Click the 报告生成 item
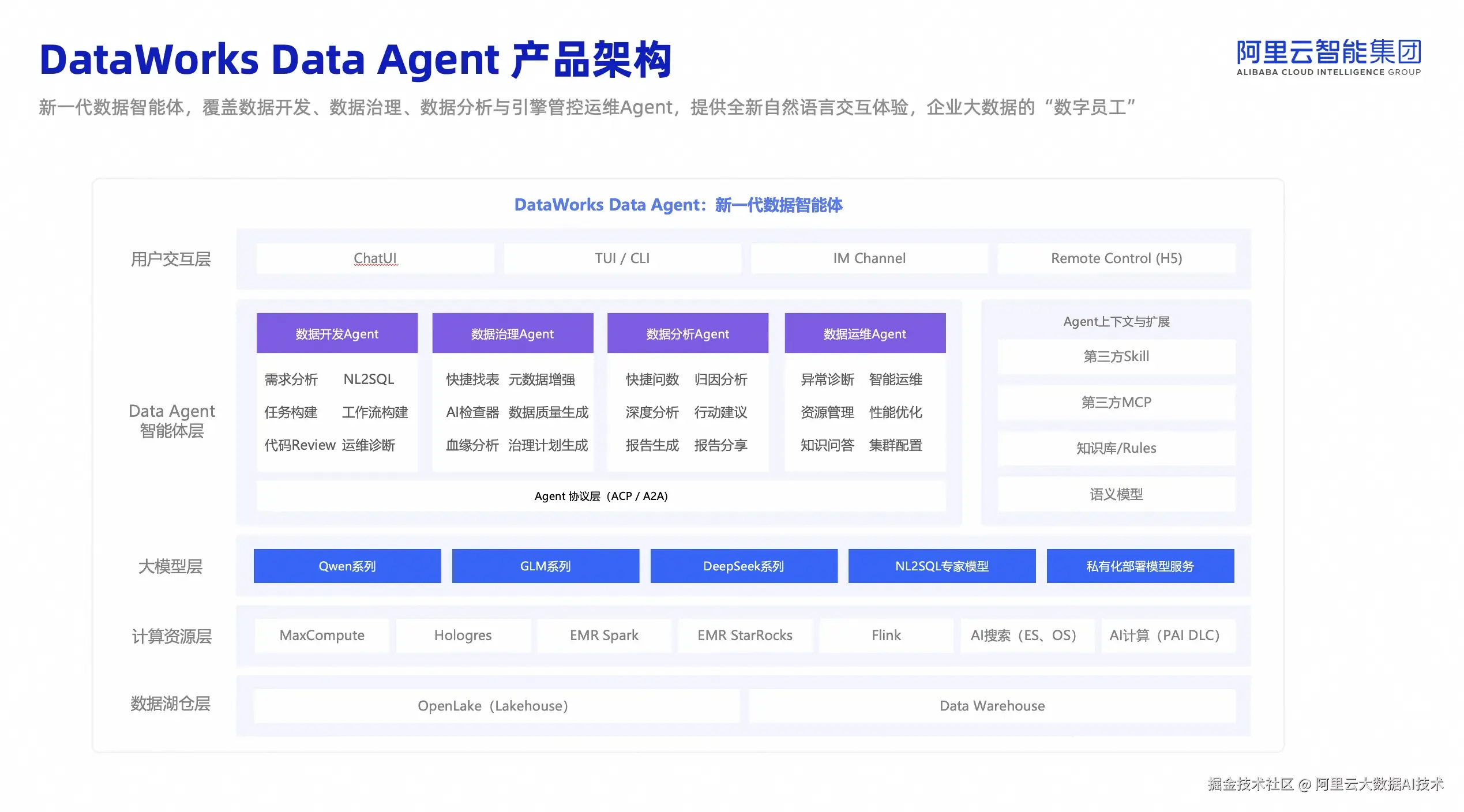 [x=652, y=445]
